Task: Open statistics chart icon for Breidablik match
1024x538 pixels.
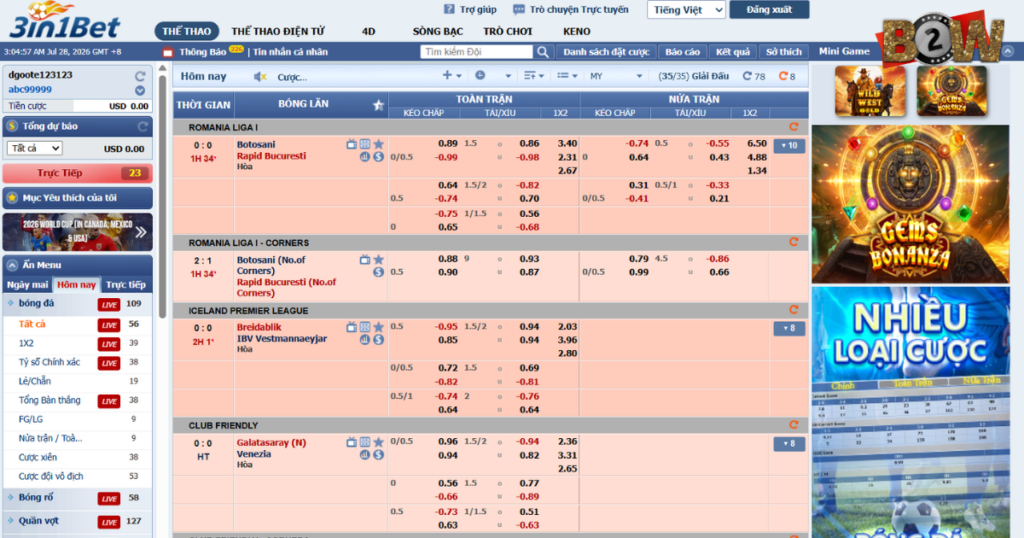Action: tap(365, 340)
